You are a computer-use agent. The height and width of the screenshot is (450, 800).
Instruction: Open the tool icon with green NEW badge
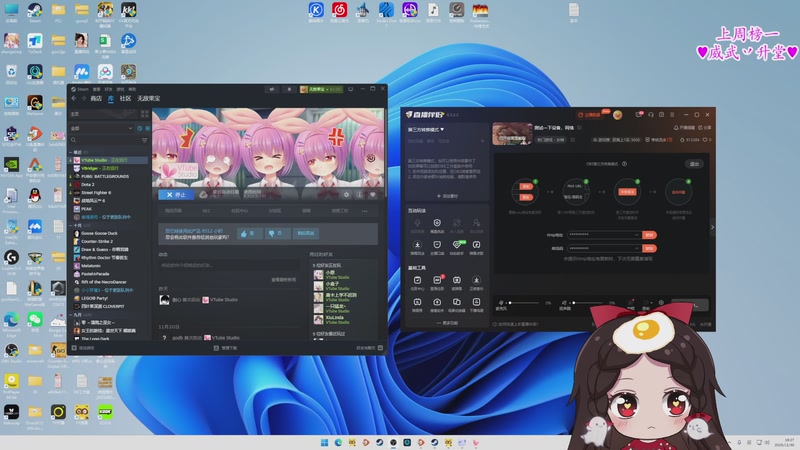pos(457,245)
